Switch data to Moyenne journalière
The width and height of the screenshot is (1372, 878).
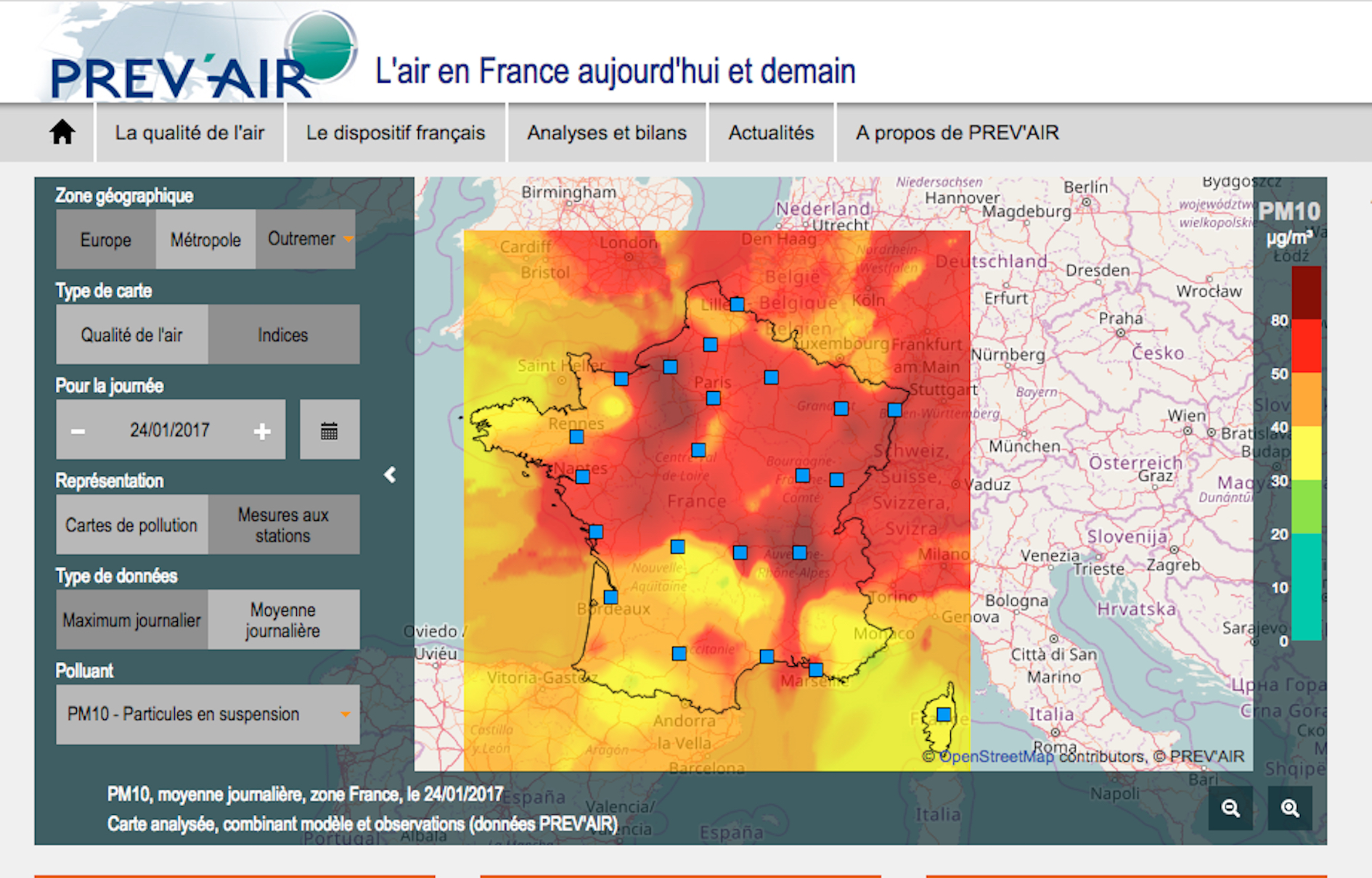coord(283,620)
